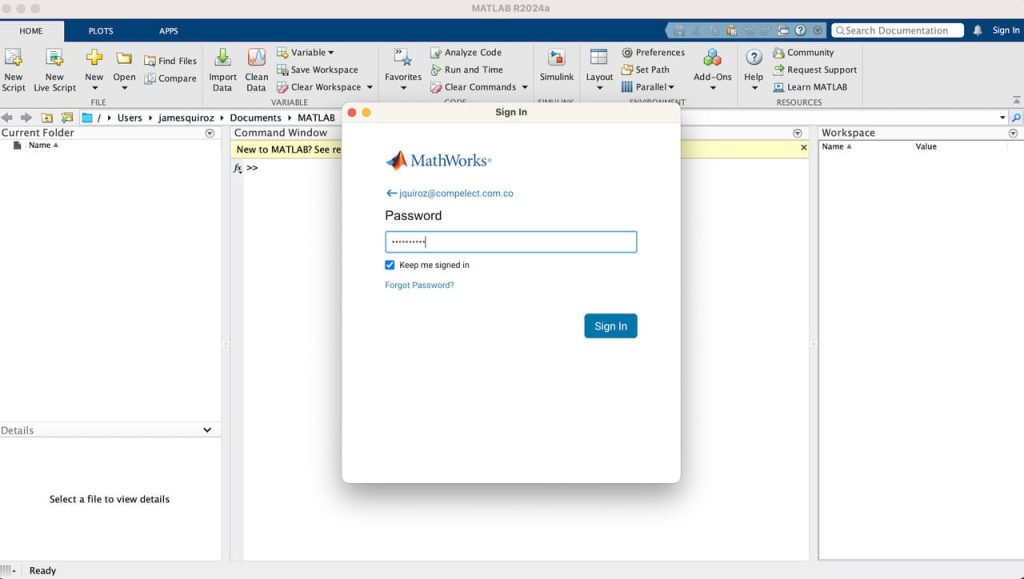Open the Clean Data tool

pos(256,69)
